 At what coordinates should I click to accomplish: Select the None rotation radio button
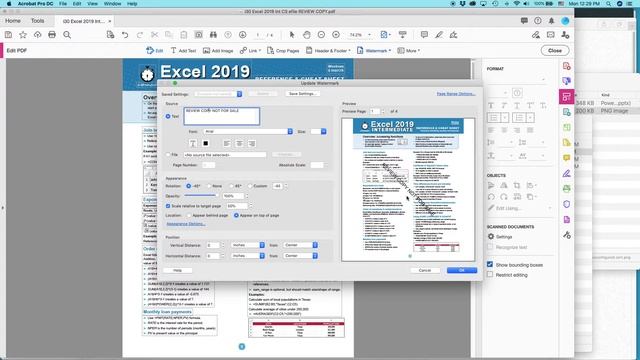click(x=209, y=186)
